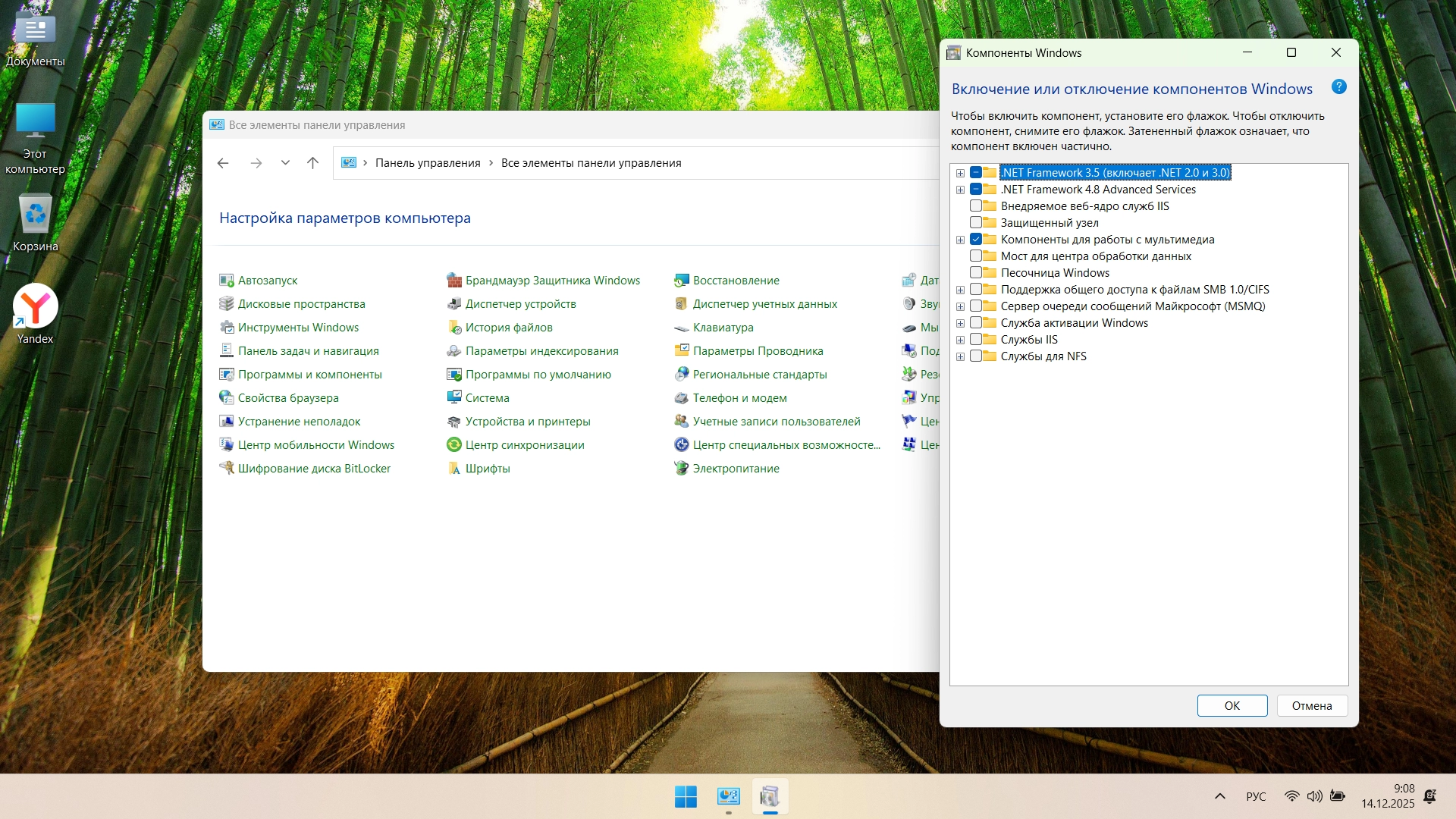This screenshot has width=1456, height=819.
Task: Open the Recycle Bin (Корзина) desktop icon
Action: coord(35,215)
